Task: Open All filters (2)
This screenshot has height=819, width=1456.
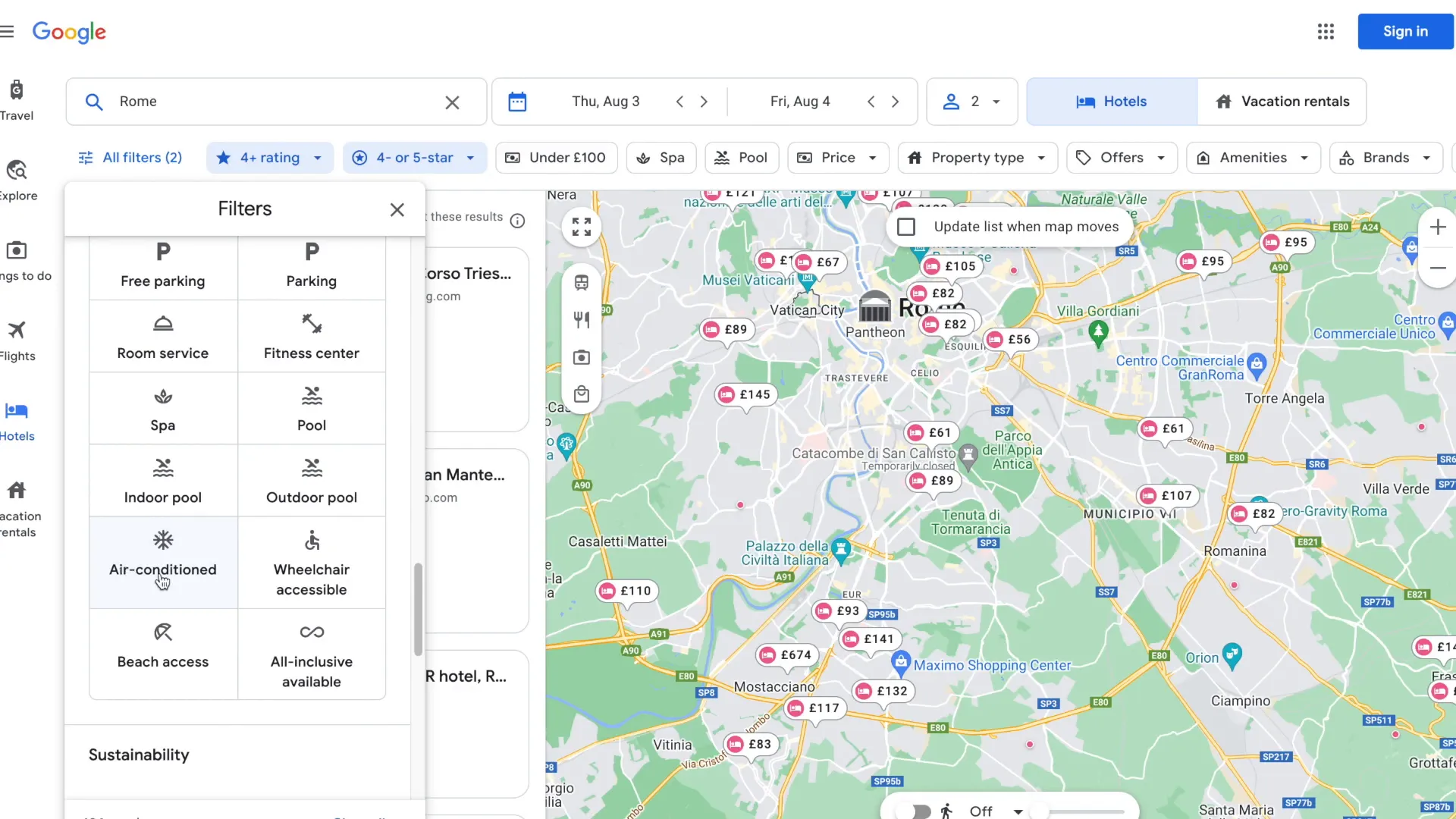Action: pos(130,158)
